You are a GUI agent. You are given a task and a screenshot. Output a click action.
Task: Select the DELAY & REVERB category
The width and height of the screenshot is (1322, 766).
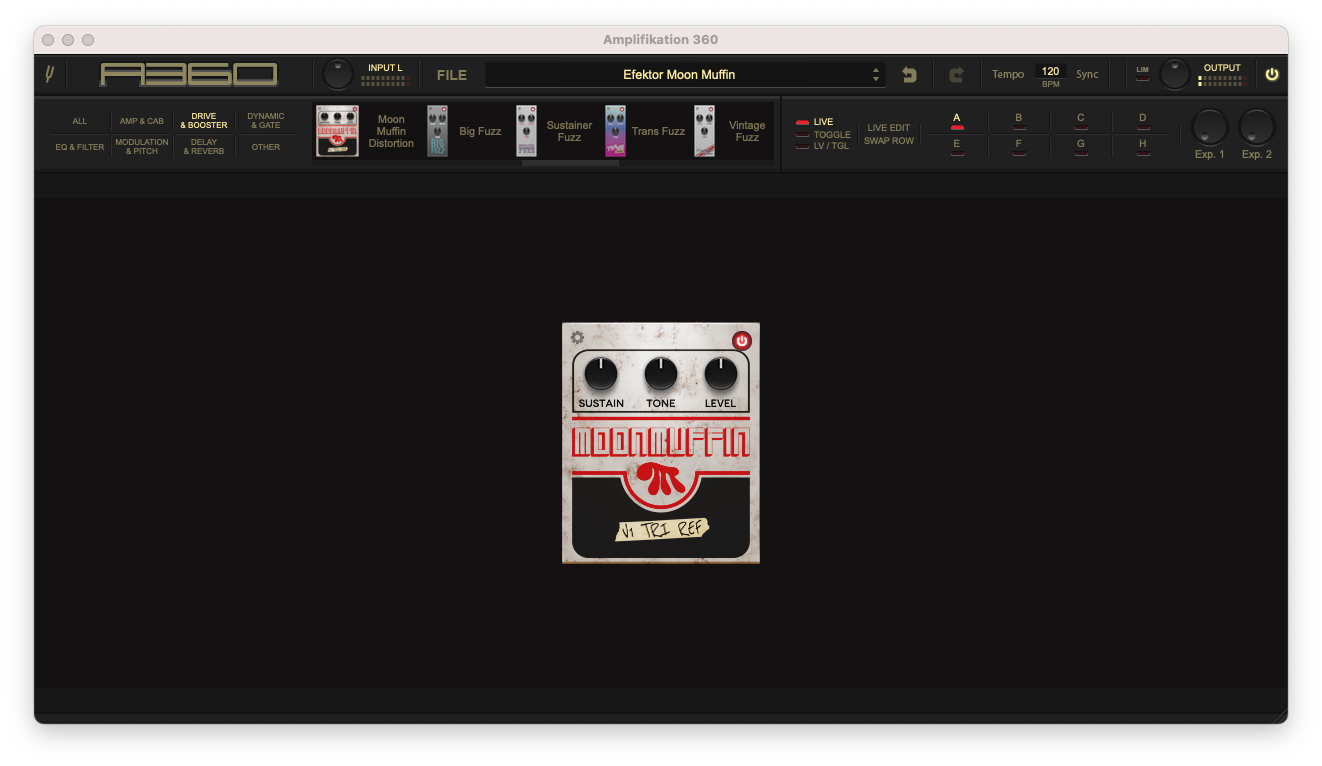pos(204,147)
